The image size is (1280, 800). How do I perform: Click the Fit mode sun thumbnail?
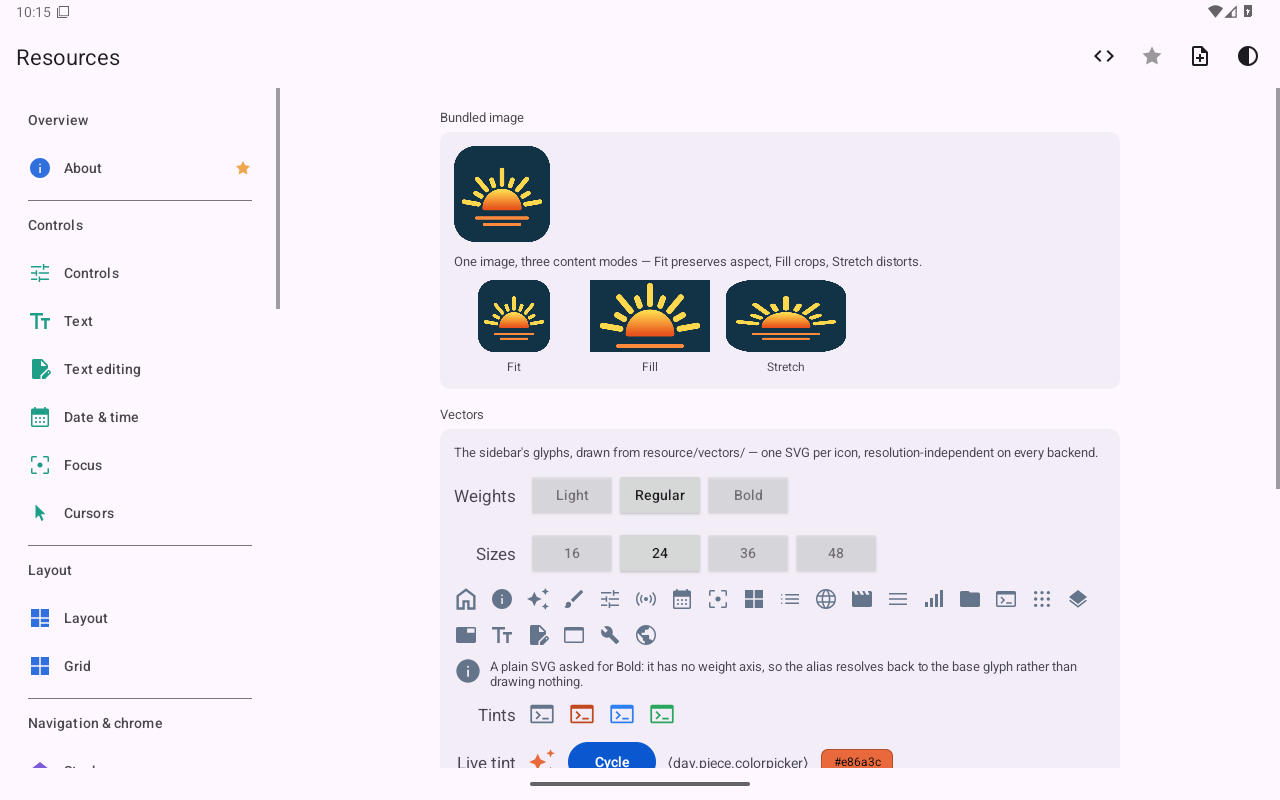pos(514,316)
